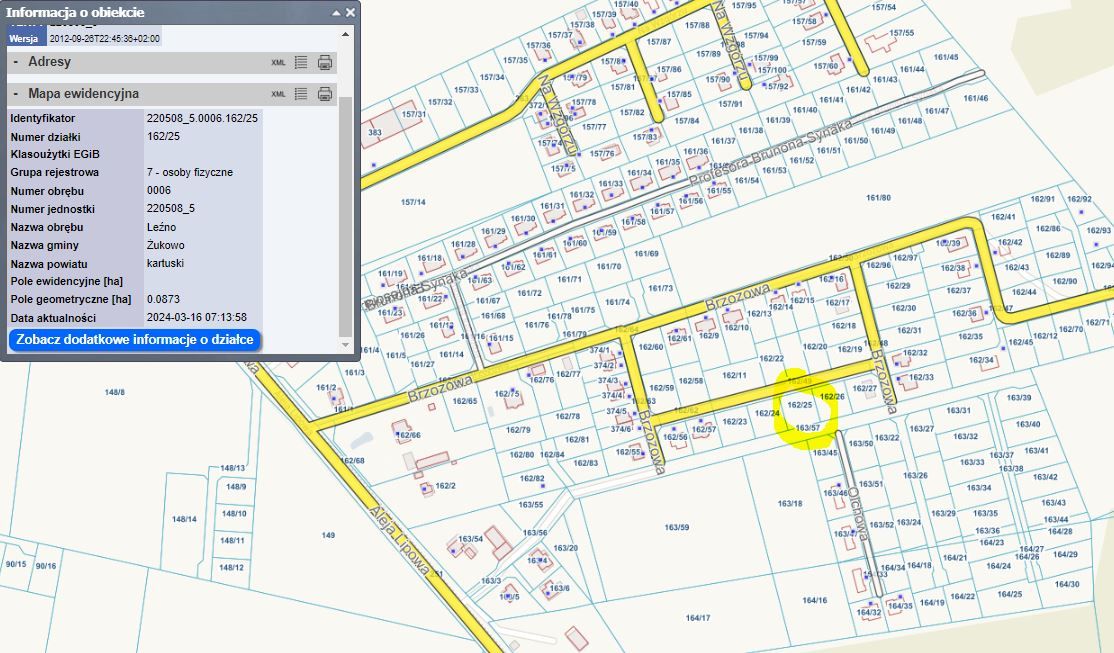This screenshot has height=653, width=1114.
Task: Select parcel 164/16 on the map
Action: click(814, 600)
